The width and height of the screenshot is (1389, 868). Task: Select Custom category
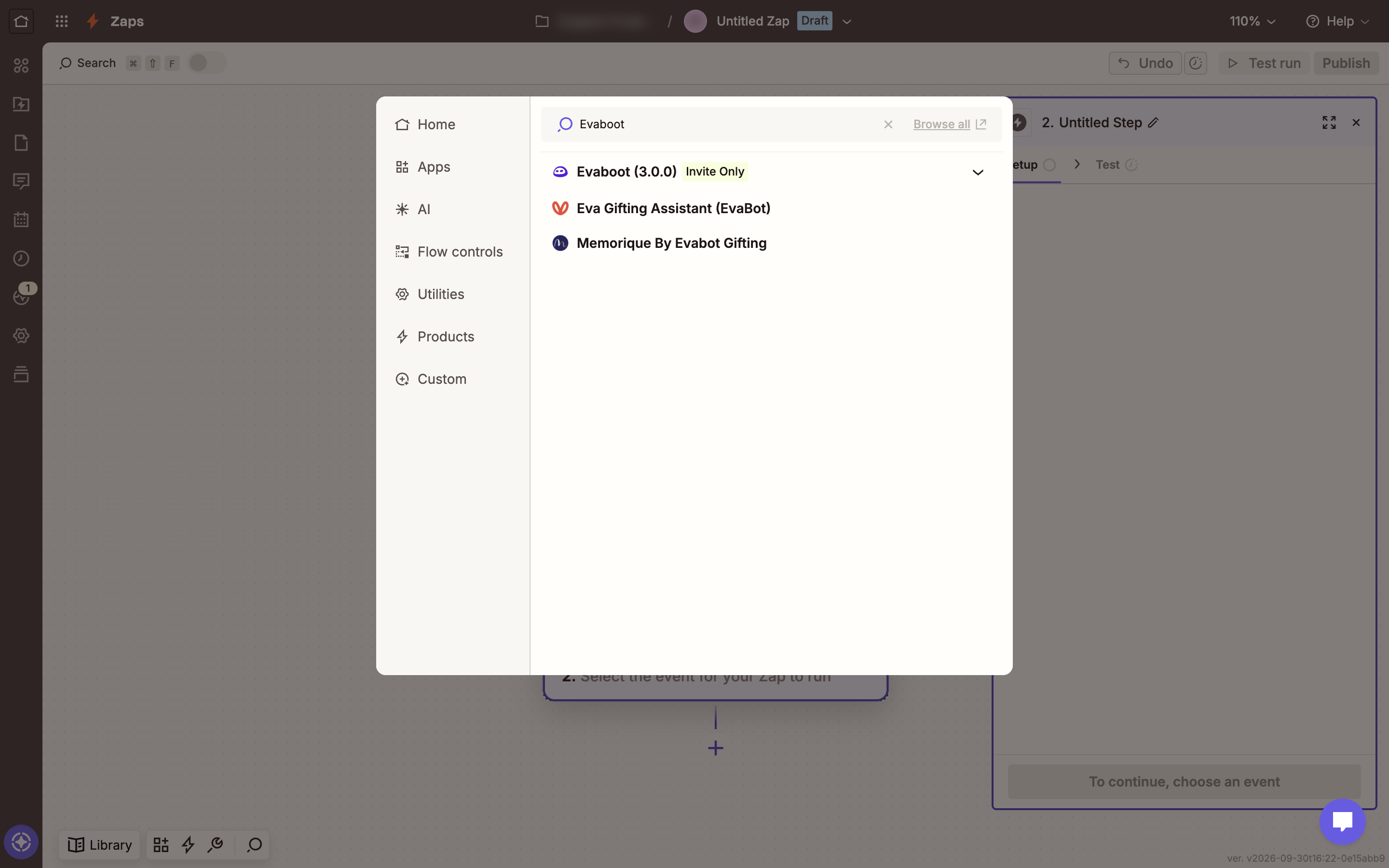pyautogui.click(x=431, y=380)
